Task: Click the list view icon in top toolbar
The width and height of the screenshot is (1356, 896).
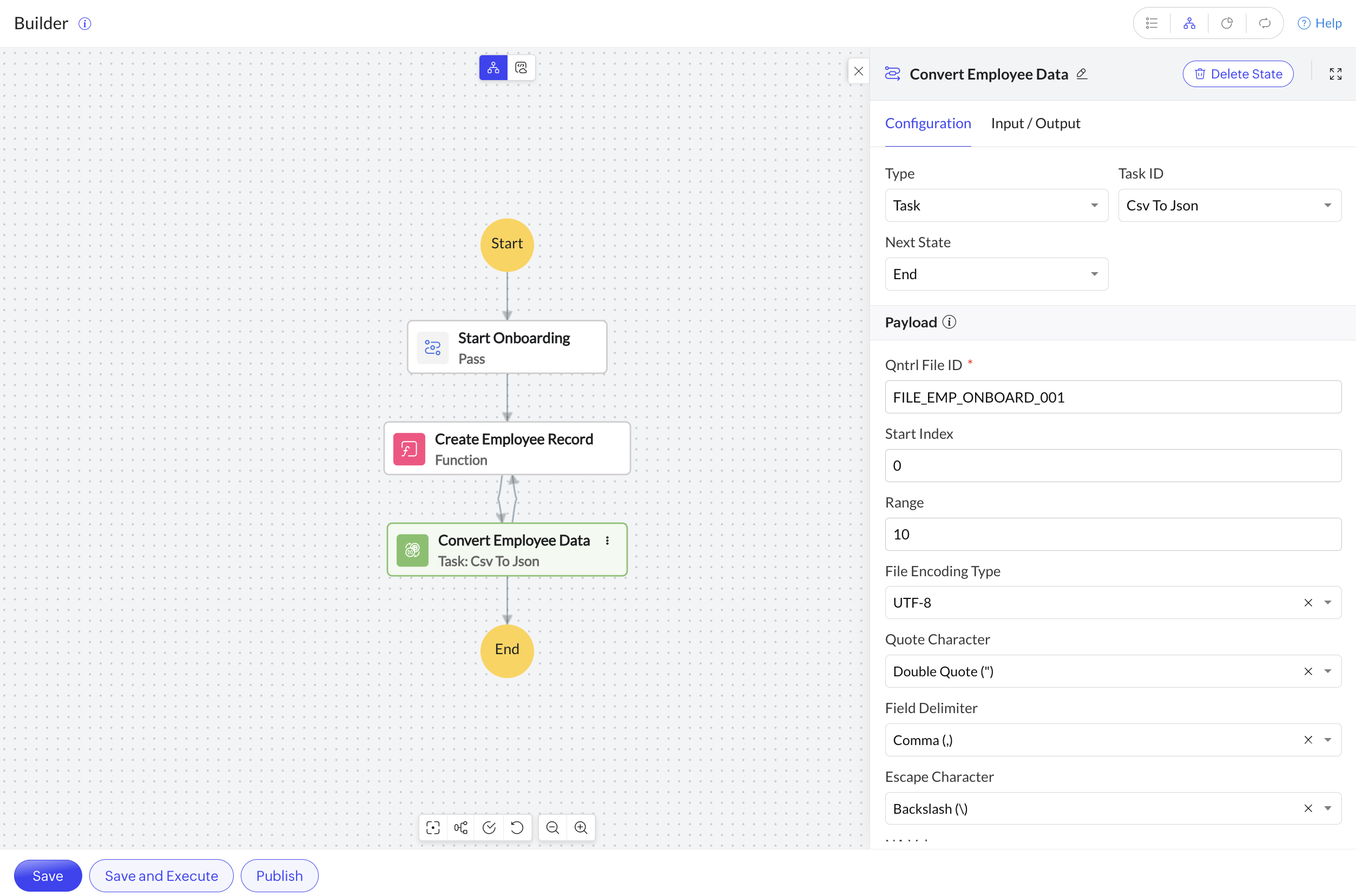Action: click(x=1151, y=23)
